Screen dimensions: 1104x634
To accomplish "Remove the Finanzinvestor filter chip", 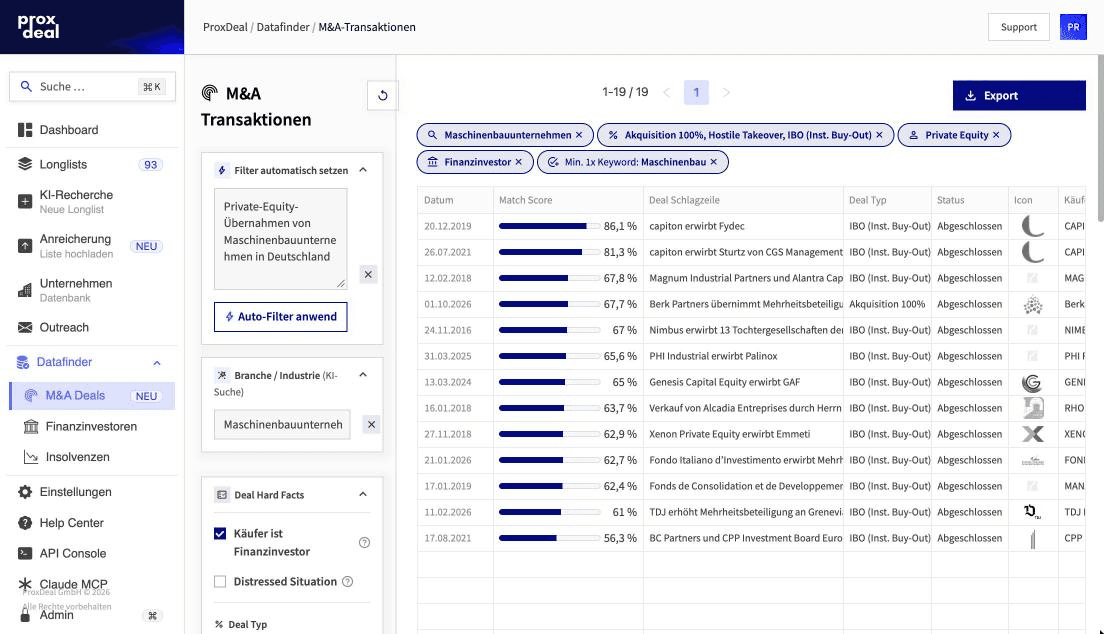I will [x=518, y=162].
